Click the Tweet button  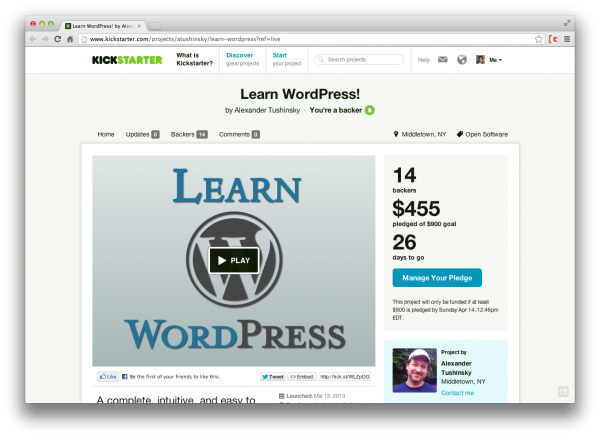pyautogui.click(x=272, y=377)
